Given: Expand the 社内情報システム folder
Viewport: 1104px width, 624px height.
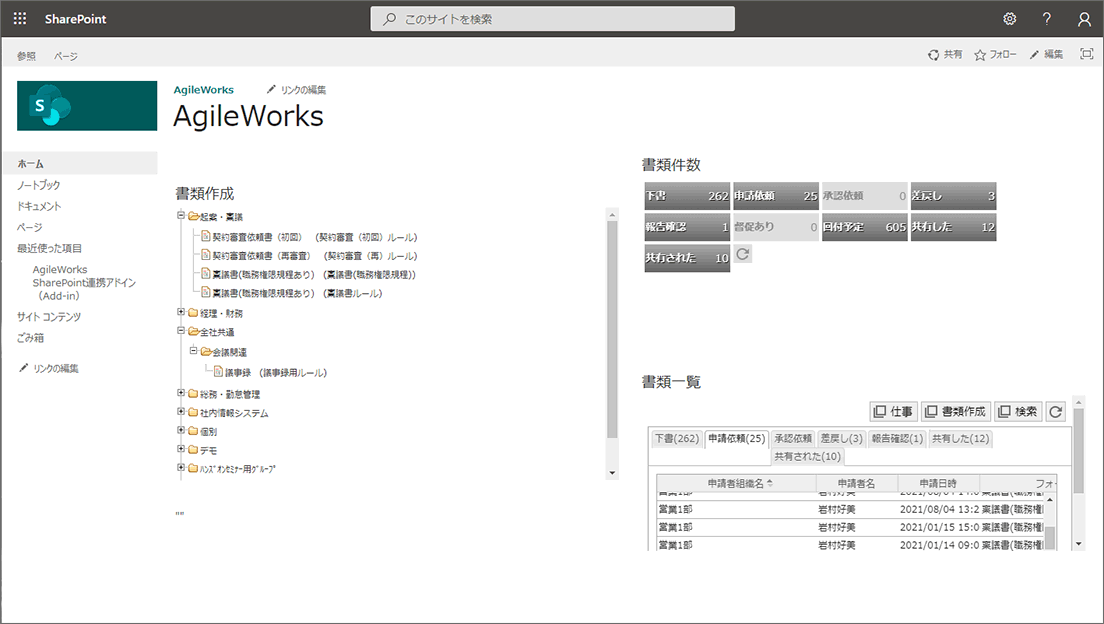Looking at the screenshot, I should tap(181, 411).
